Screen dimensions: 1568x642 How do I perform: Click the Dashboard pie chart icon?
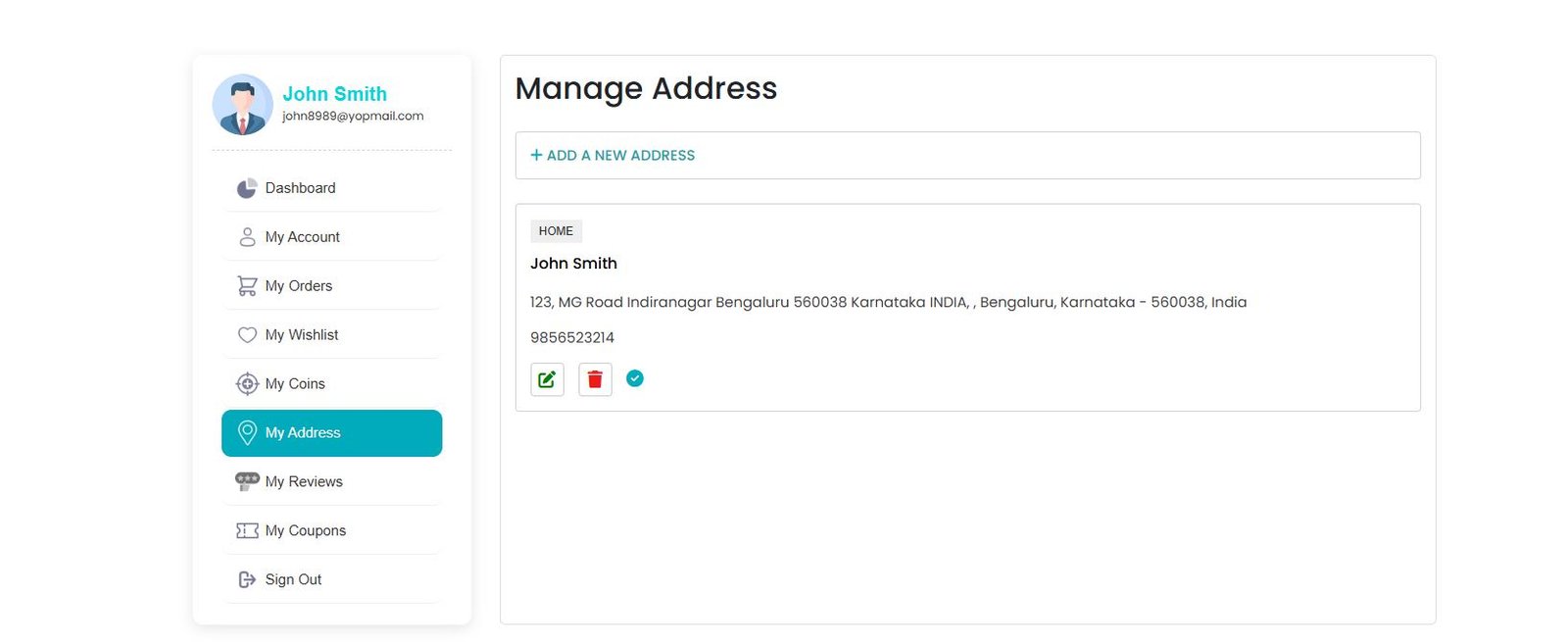tap(247, 188)
